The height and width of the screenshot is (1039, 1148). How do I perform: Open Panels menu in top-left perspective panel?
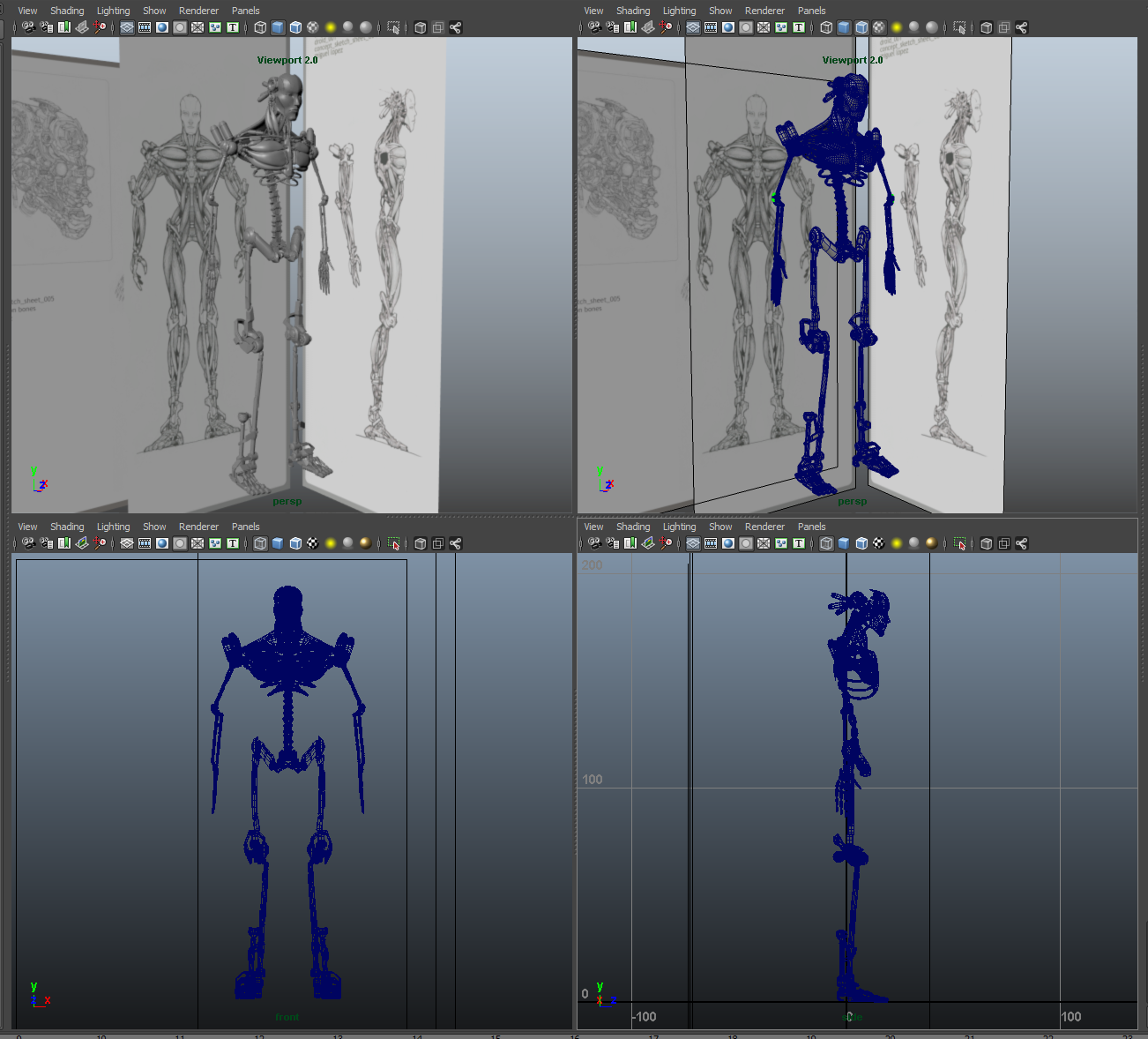click(246, 11)
